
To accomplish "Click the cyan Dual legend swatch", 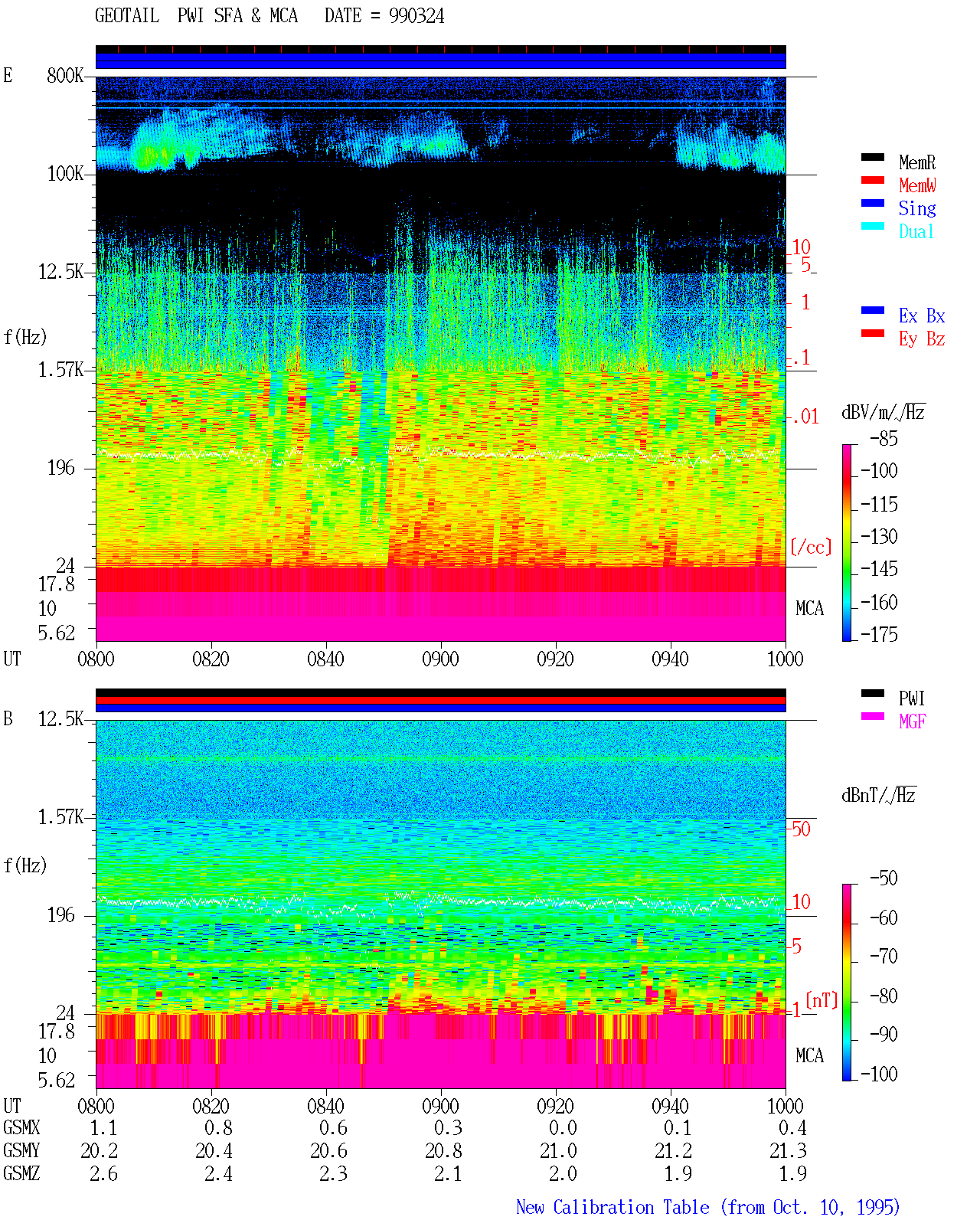I will [873, 226].
